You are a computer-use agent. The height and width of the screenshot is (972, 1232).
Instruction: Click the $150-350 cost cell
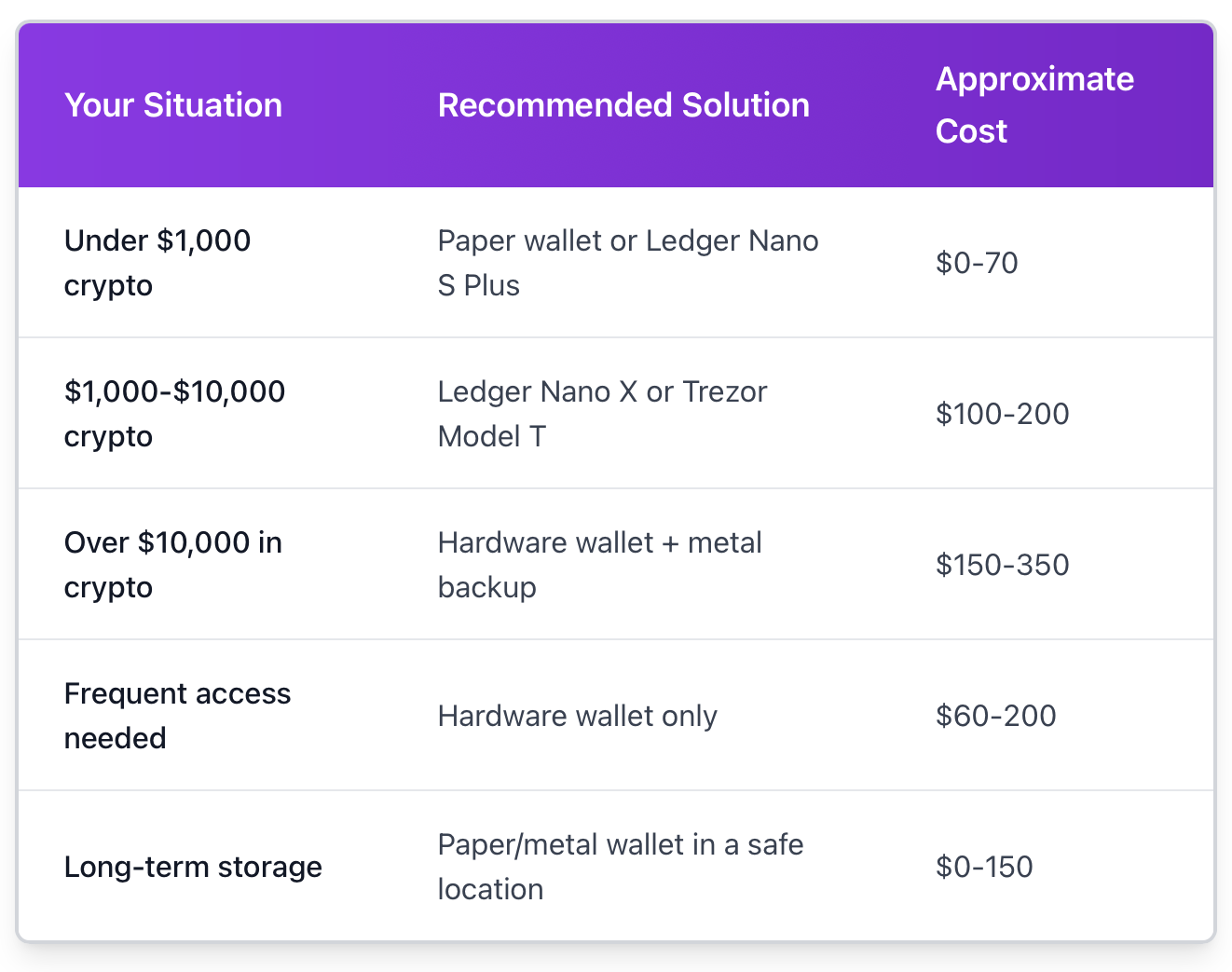tap(1002, 565)
